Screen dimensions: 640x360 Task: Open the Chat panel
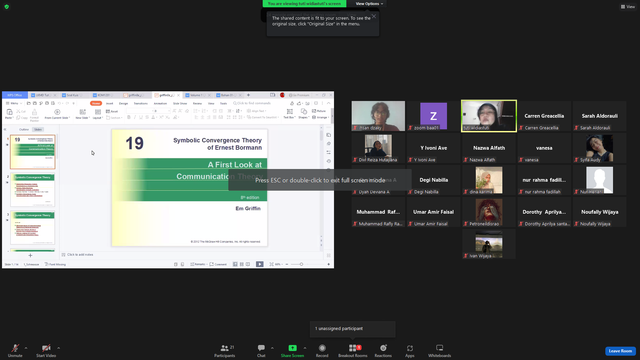click(261, 350)
